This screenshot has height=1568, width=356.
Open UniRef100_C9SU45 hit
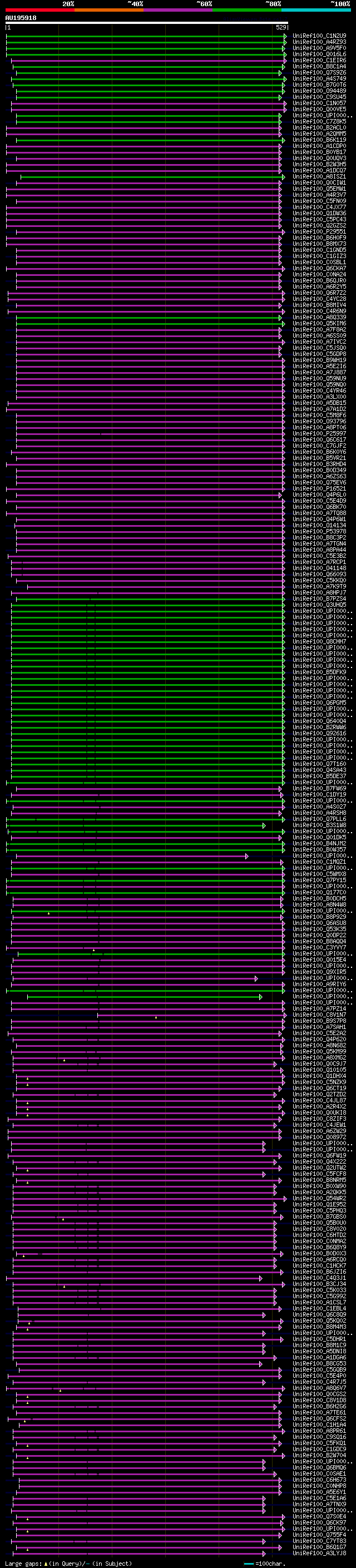319,97
